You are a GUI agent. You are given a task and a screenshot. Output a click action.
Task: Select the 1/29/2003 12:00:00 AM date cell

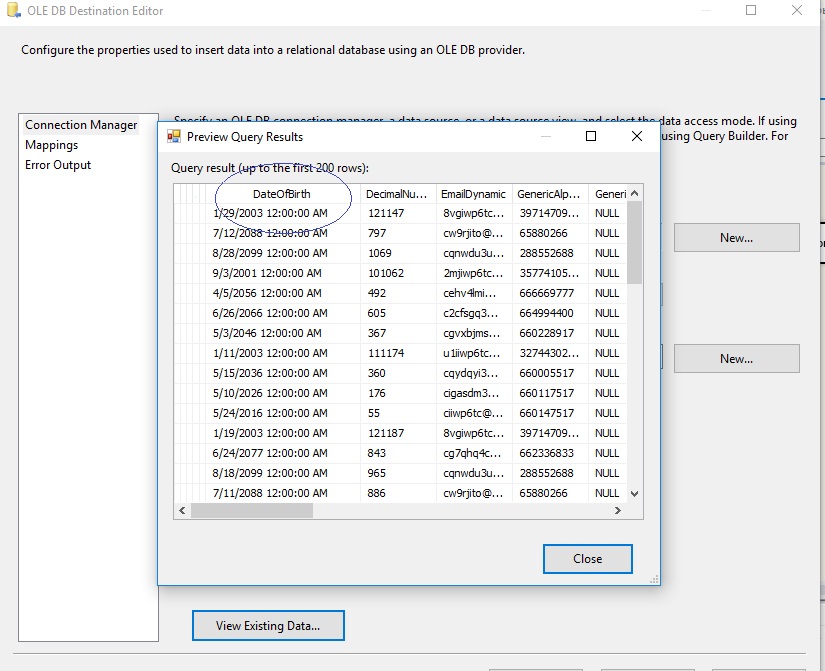[283, 213]
